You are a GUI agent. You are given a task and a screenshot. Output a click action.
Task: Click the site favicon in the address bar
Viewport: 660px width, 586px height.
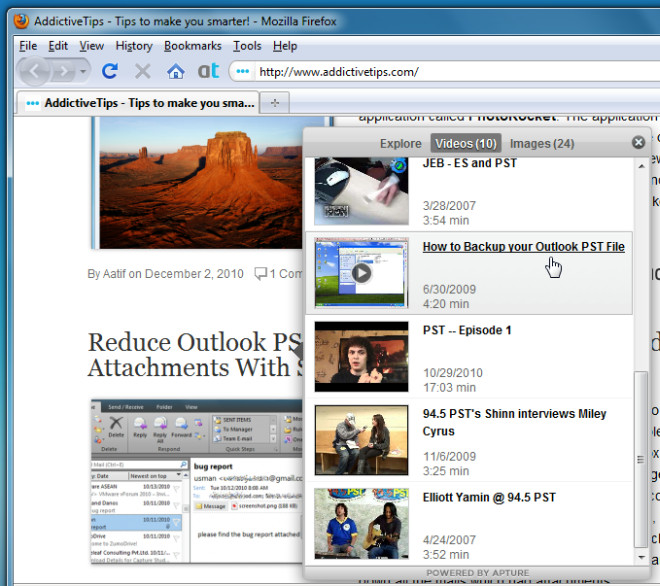click(242, 72)
